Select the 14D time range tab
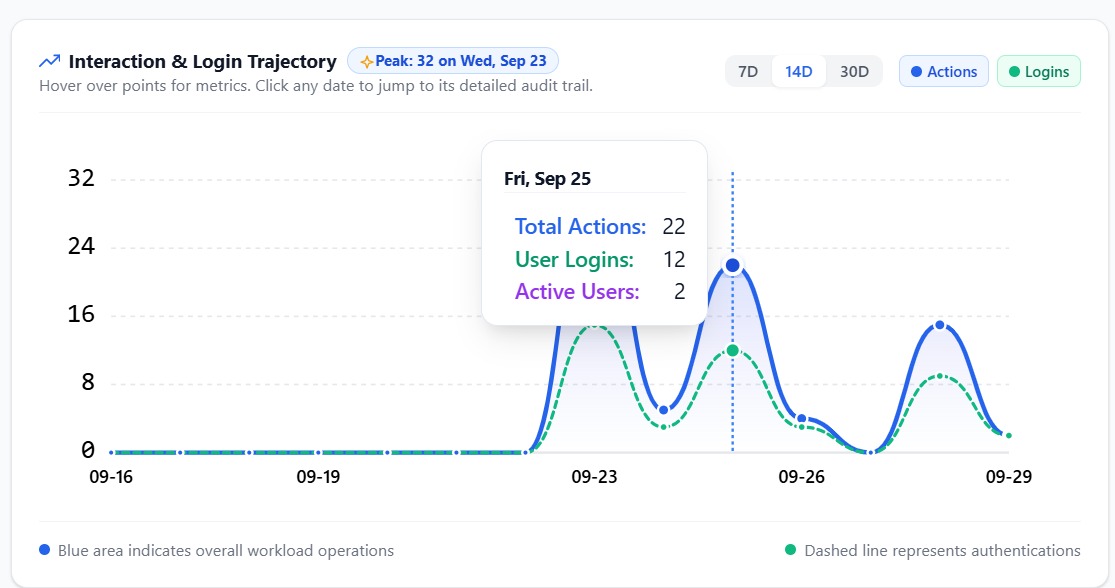Image resolution: width=1115 pixels, height=588 pixels. click(x=799, y=71)
